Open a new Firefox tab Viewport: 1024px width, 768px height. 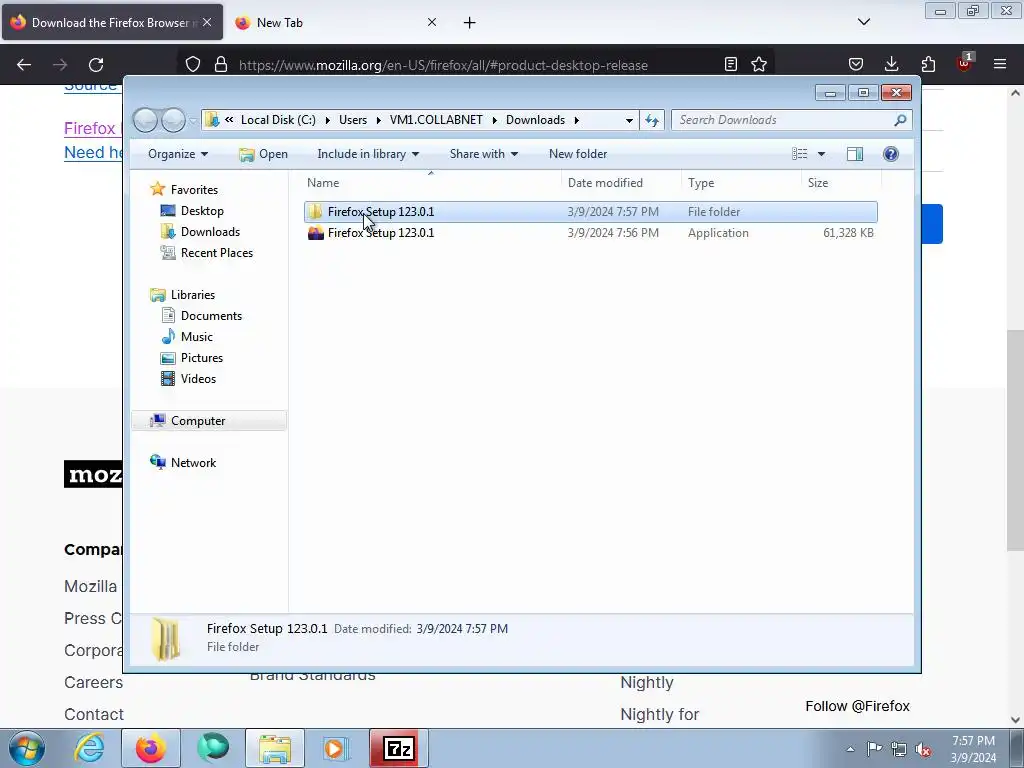click(x=470, y=23)
